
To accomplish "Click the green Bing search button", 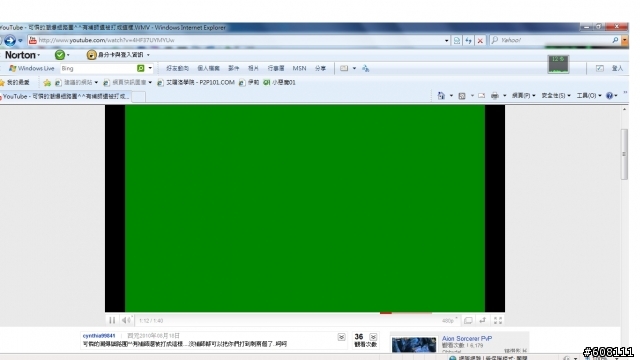I will pos(141,68).
